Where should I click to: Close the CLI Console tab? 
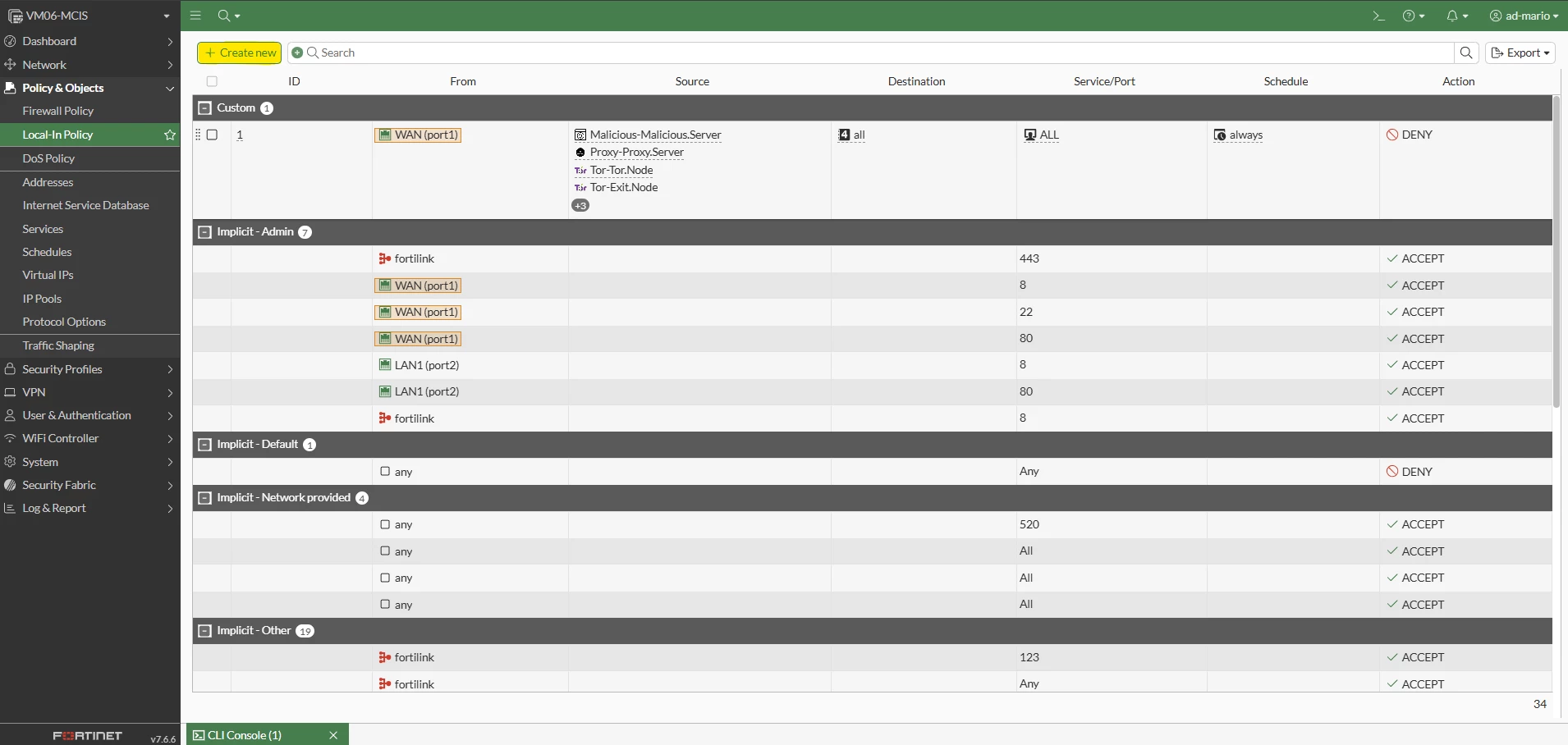[333, 735]
